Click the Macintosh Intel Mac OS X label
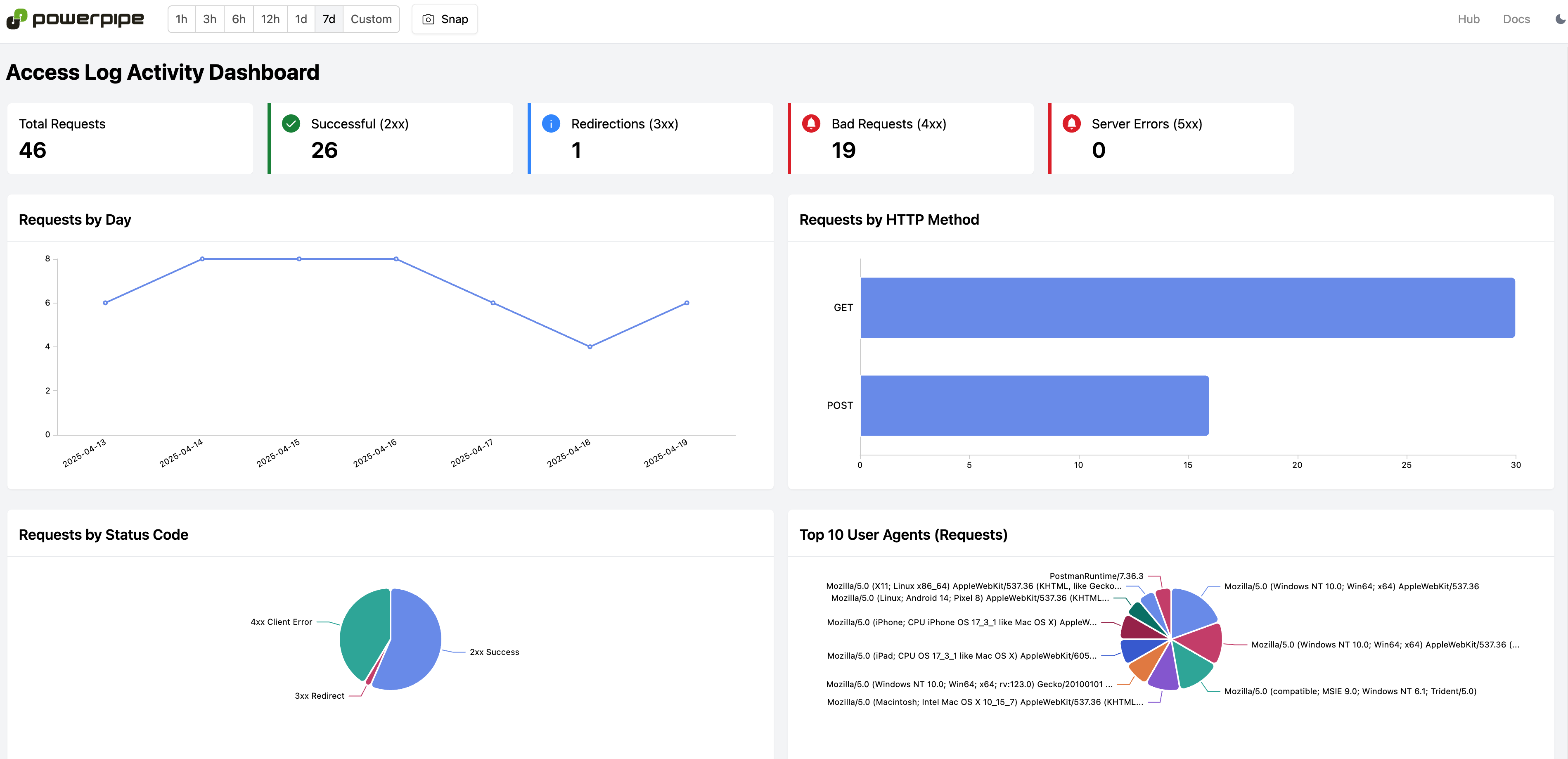1568x759 pixels. (985, 702)
